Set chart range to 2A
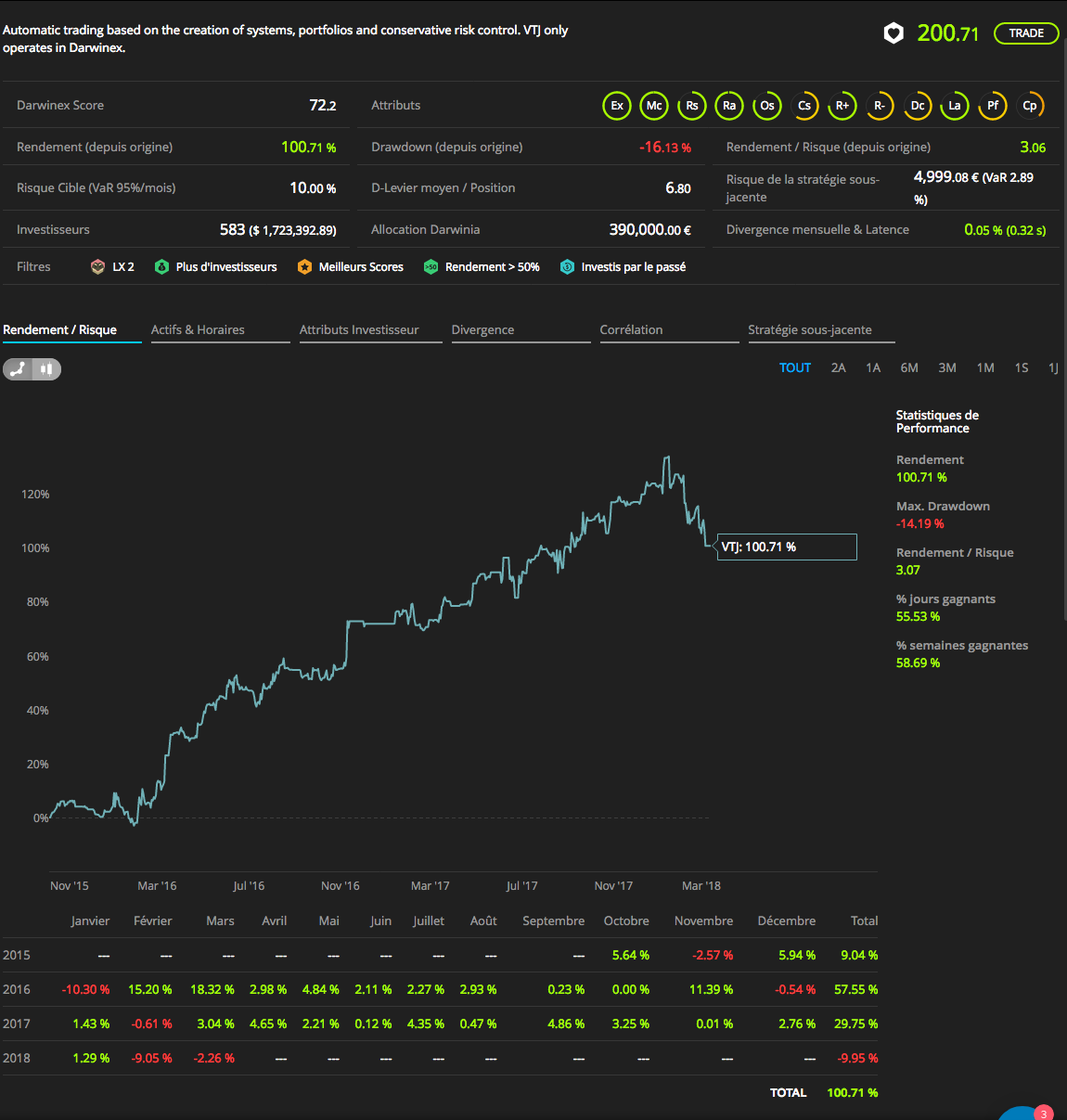Viewport: 1067px width, 1120px height. tap(839, 368)
